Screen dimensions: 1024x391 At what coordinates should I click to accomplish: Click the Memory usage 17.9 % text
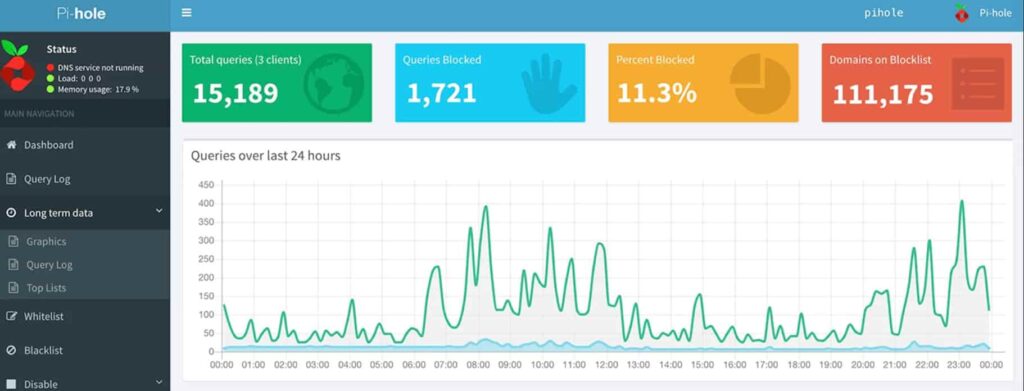pos(98,89)
